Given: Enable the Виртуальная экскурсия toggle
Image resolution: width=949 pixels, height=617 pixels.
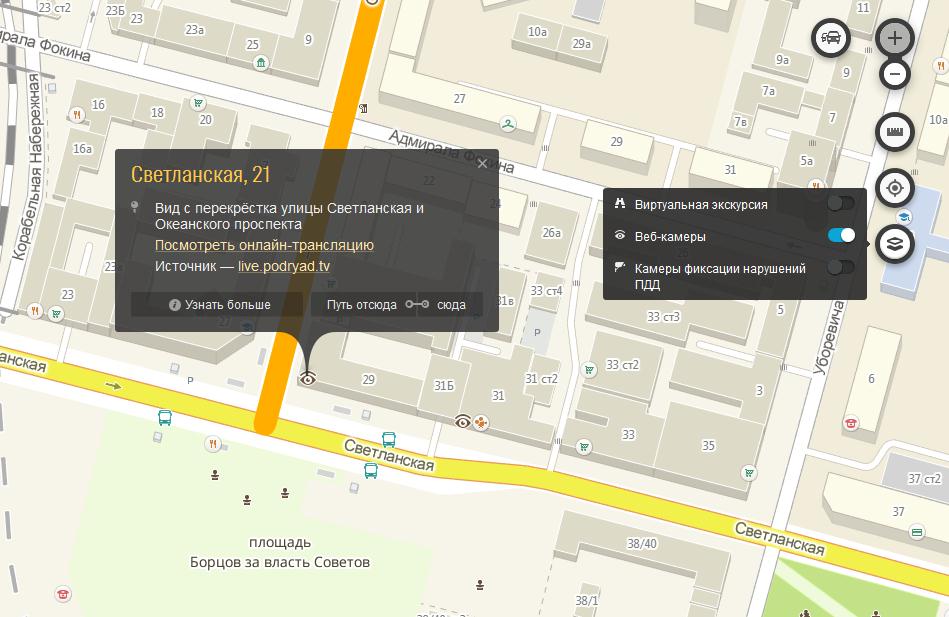Looking at the screenshot, I should point(841,204).
